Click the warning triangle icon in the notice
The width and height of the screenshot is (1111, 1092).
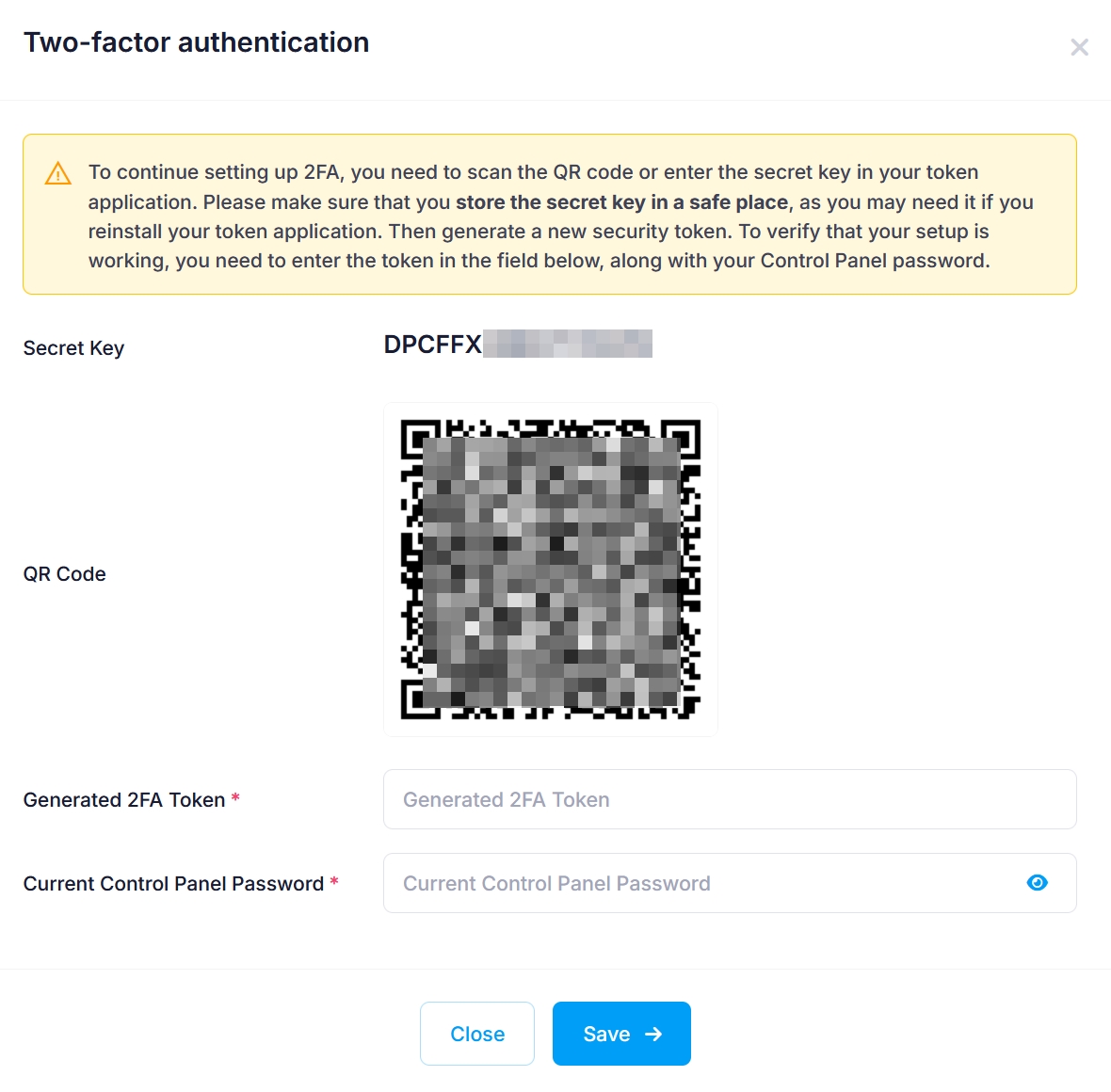[x=57, y=173]
